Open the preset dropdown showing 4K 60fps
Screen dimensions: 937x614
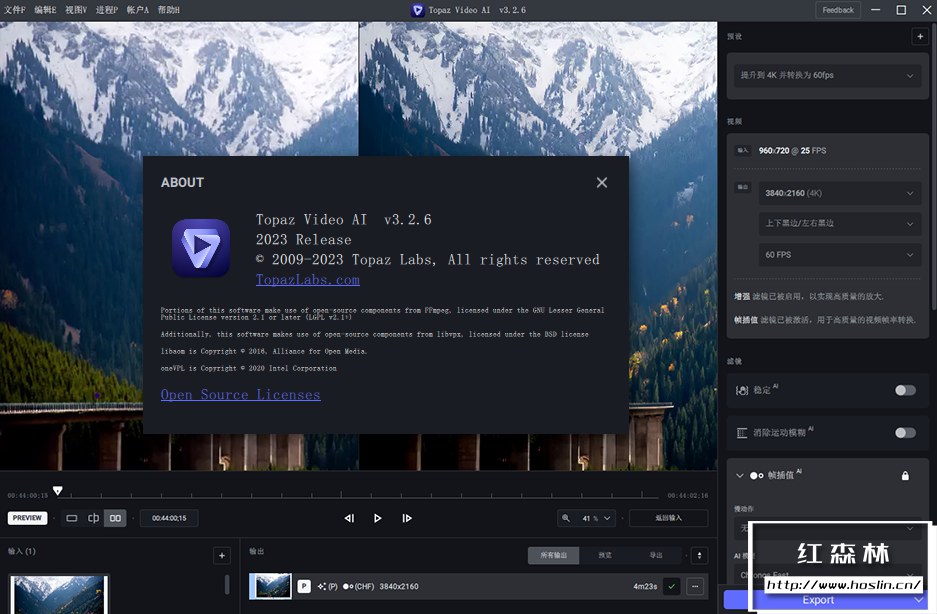826,76
